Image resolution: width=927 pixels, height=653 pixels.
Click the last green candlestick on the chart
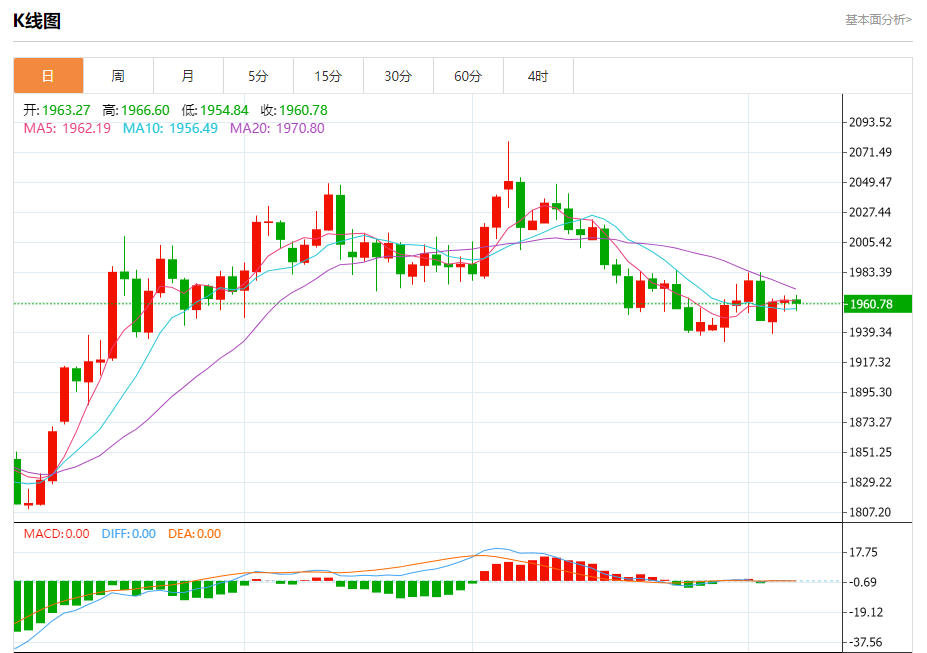pos(796,302)
